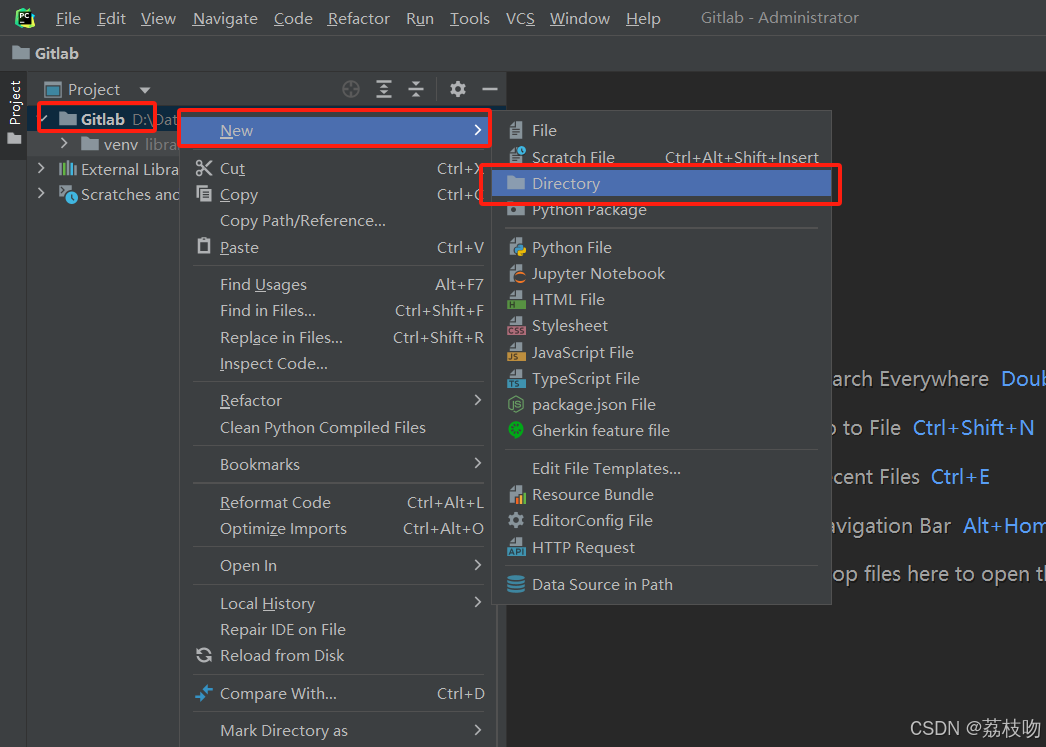Click the EditorConfig File gear icon

(x=516, y=520)
